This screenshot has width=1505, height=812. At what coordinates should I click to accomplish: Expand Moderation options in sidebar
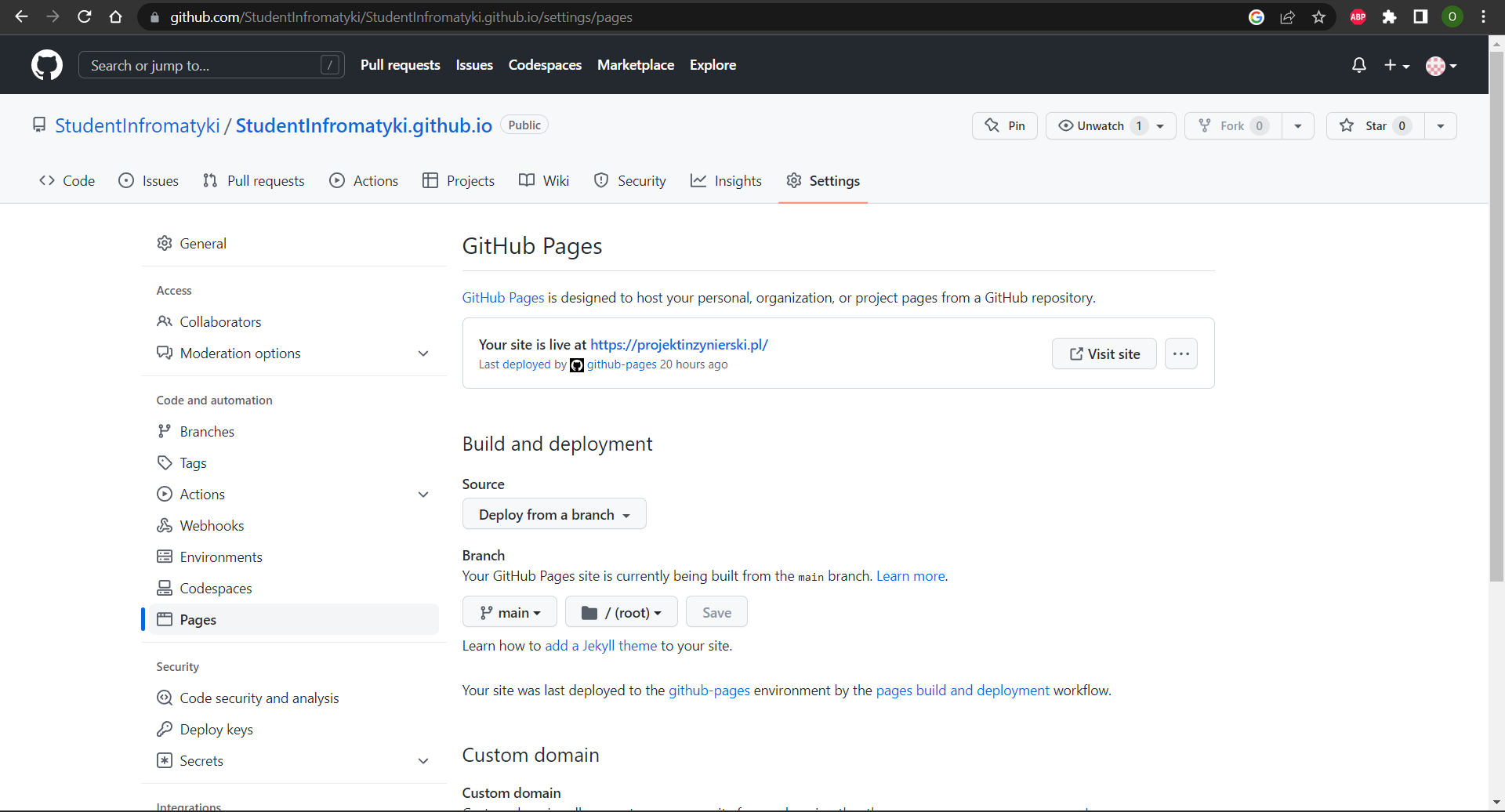[423, 353]
